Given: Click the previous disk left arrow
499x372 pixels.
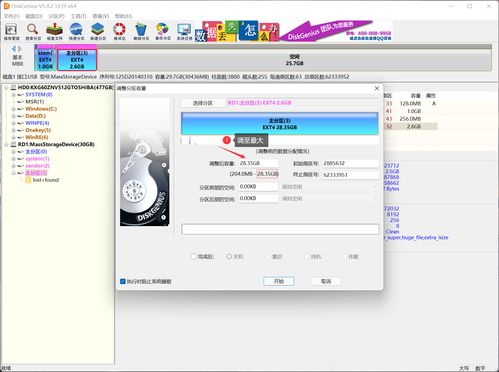Looking at the screenshot, I should point(14,49).
